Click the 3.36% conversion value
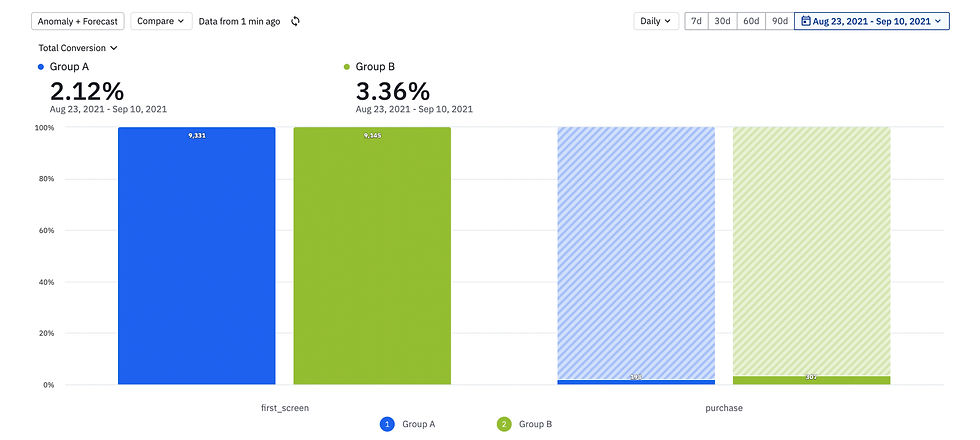 [x=393, y=92]
